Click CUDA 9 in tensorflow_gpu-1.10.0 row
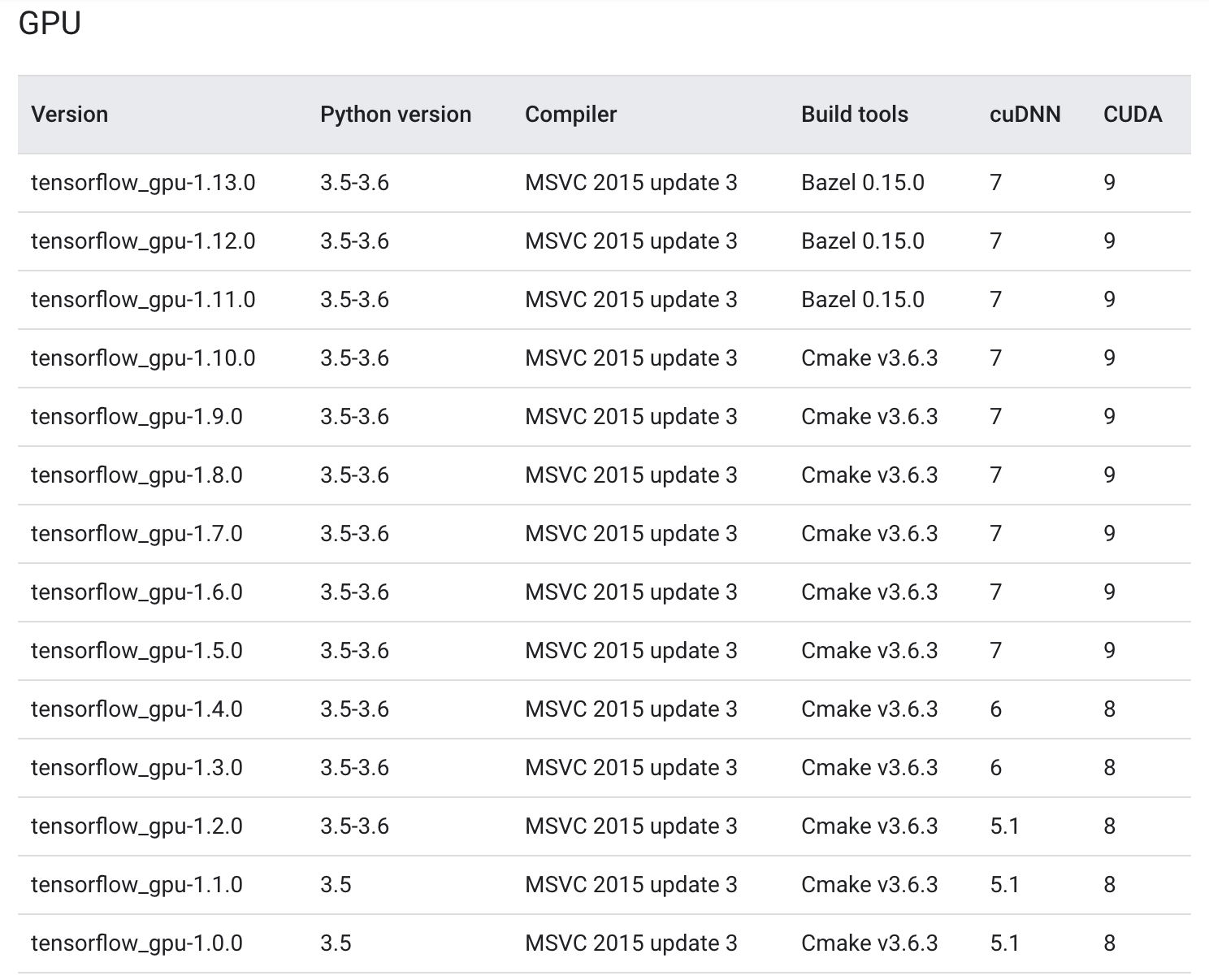The width and height of the screenshot is (1209, 980). coord(1110,358)
